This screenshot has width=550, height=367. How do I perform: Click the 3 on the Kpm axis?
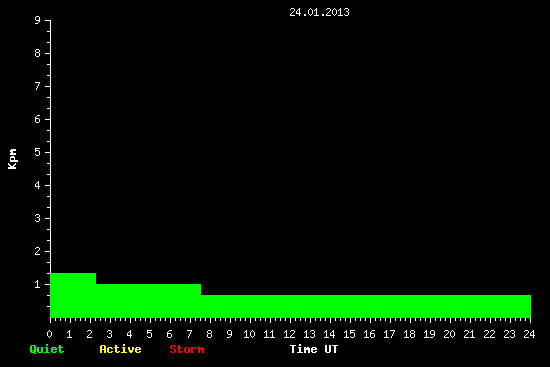(38, 218)
